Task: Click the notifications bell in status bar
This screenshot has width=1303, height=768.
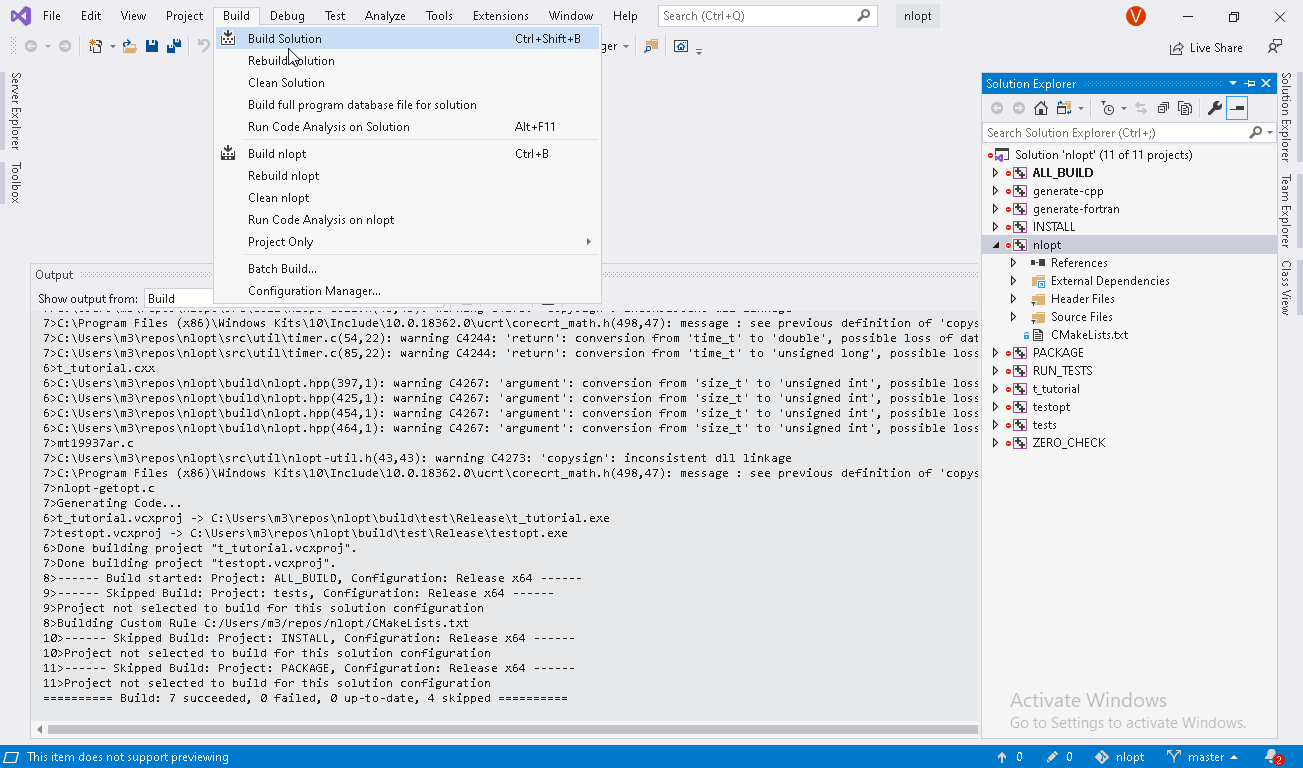Action: 1272,757
